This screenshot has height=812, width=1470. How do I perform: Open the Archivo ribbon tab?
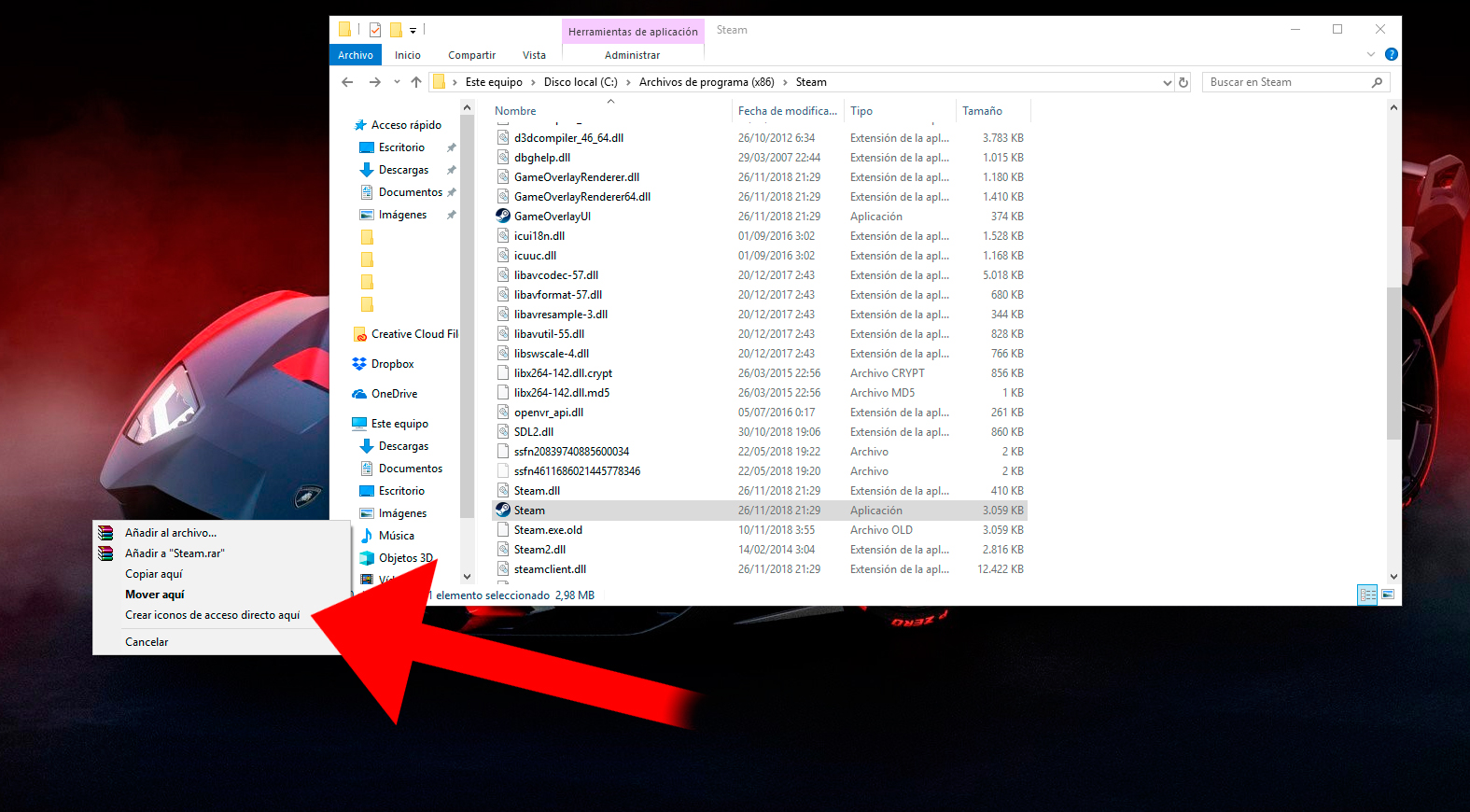coord(356,55)
